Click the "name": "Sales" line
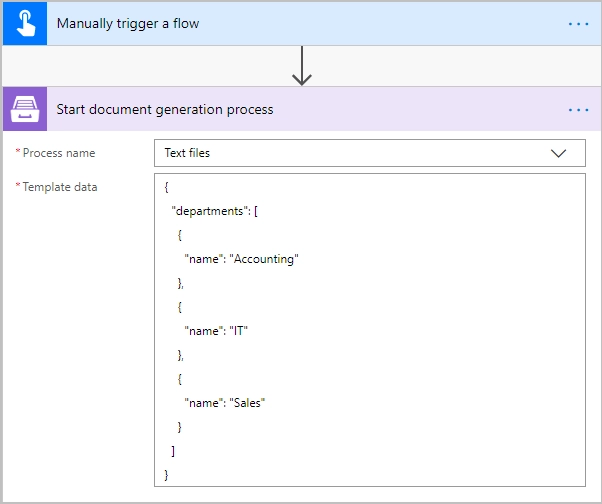The width and height of the screenshot is (602, 504). (225, 403)
